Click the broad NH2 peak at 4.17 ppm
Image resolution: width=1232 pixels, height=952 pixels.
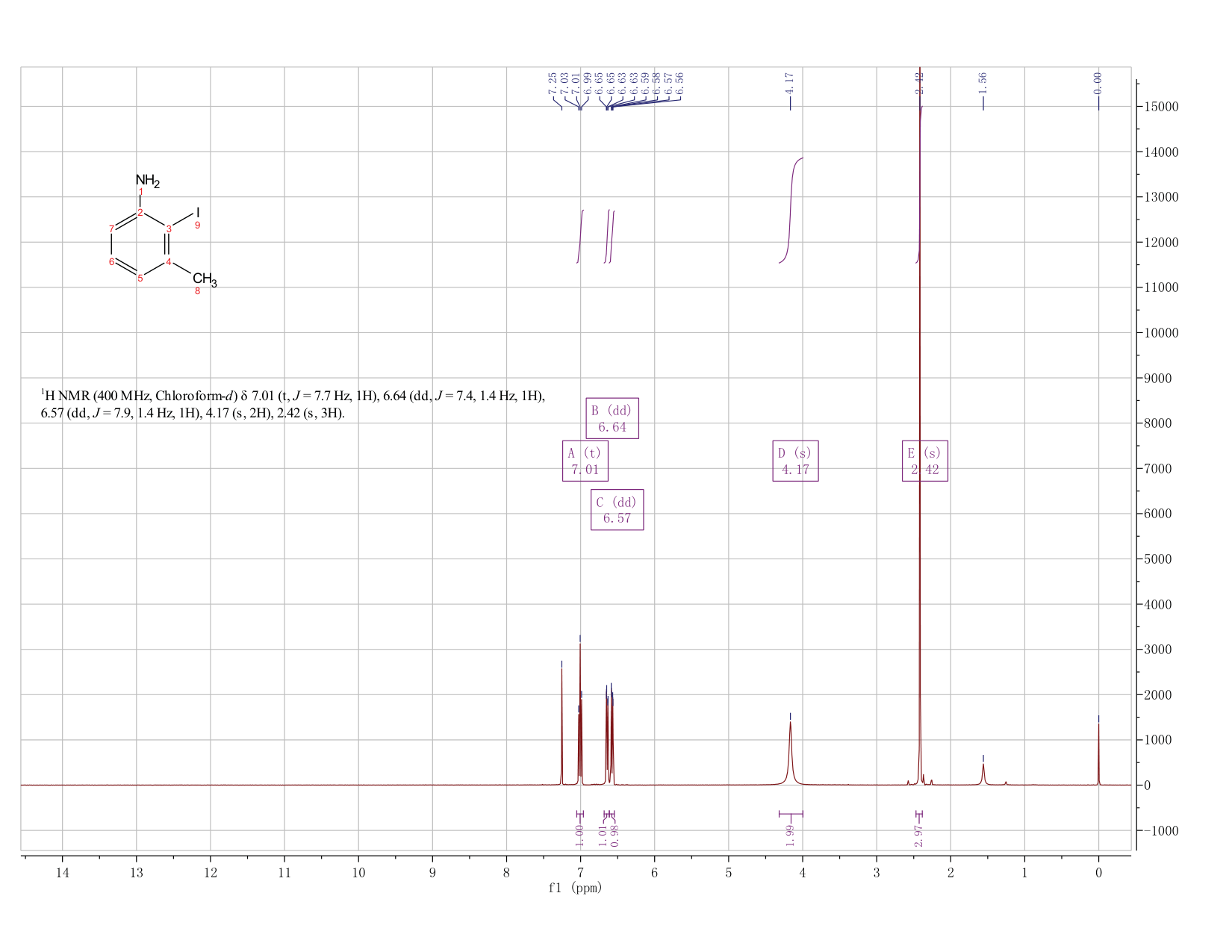click(790, 754)
